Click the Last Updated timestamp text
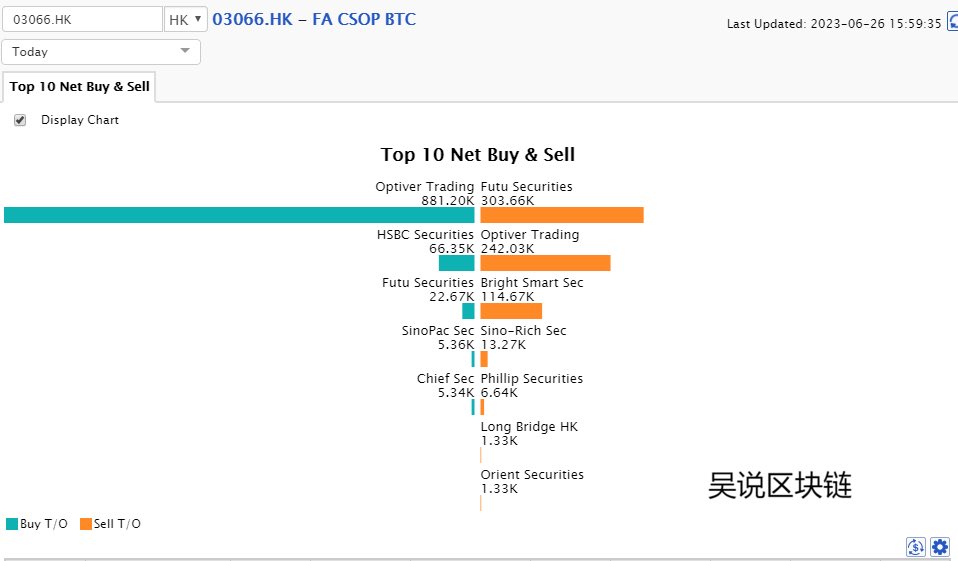The width and height of the screenshot is (958, 561). (x=834, y=24)
